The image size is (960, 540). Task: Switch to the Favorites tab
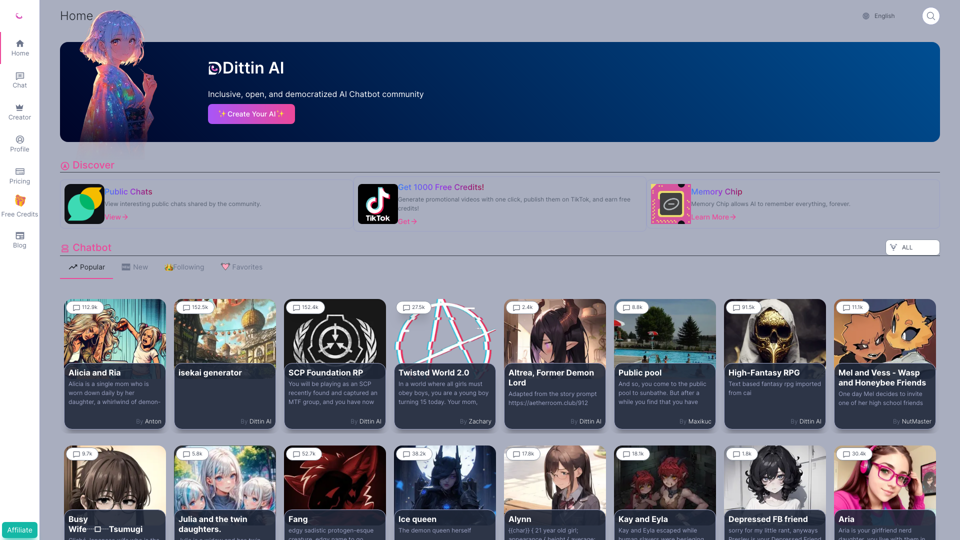coord(242,268)
